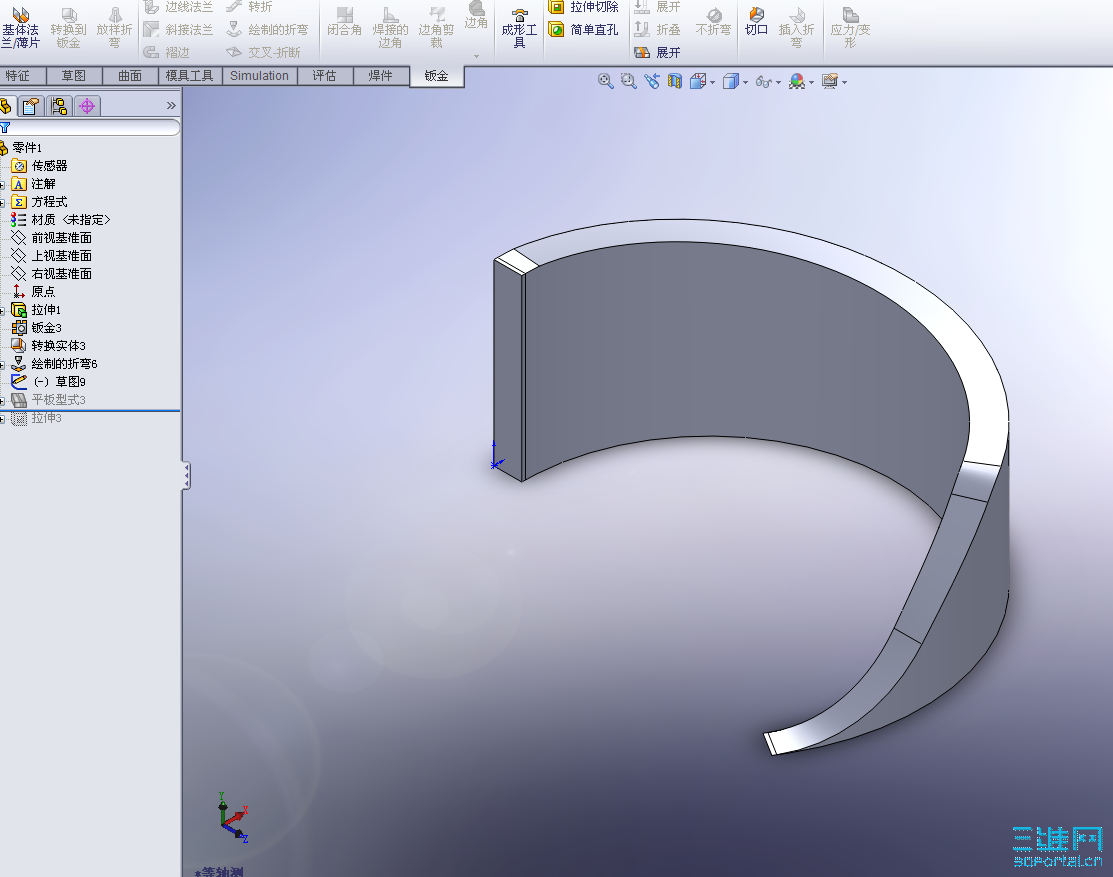Switch to the 焊件 (Weldments) tab
Image resolution: width=1113 pixels, height=877 pixels.
tap(380, 76)
